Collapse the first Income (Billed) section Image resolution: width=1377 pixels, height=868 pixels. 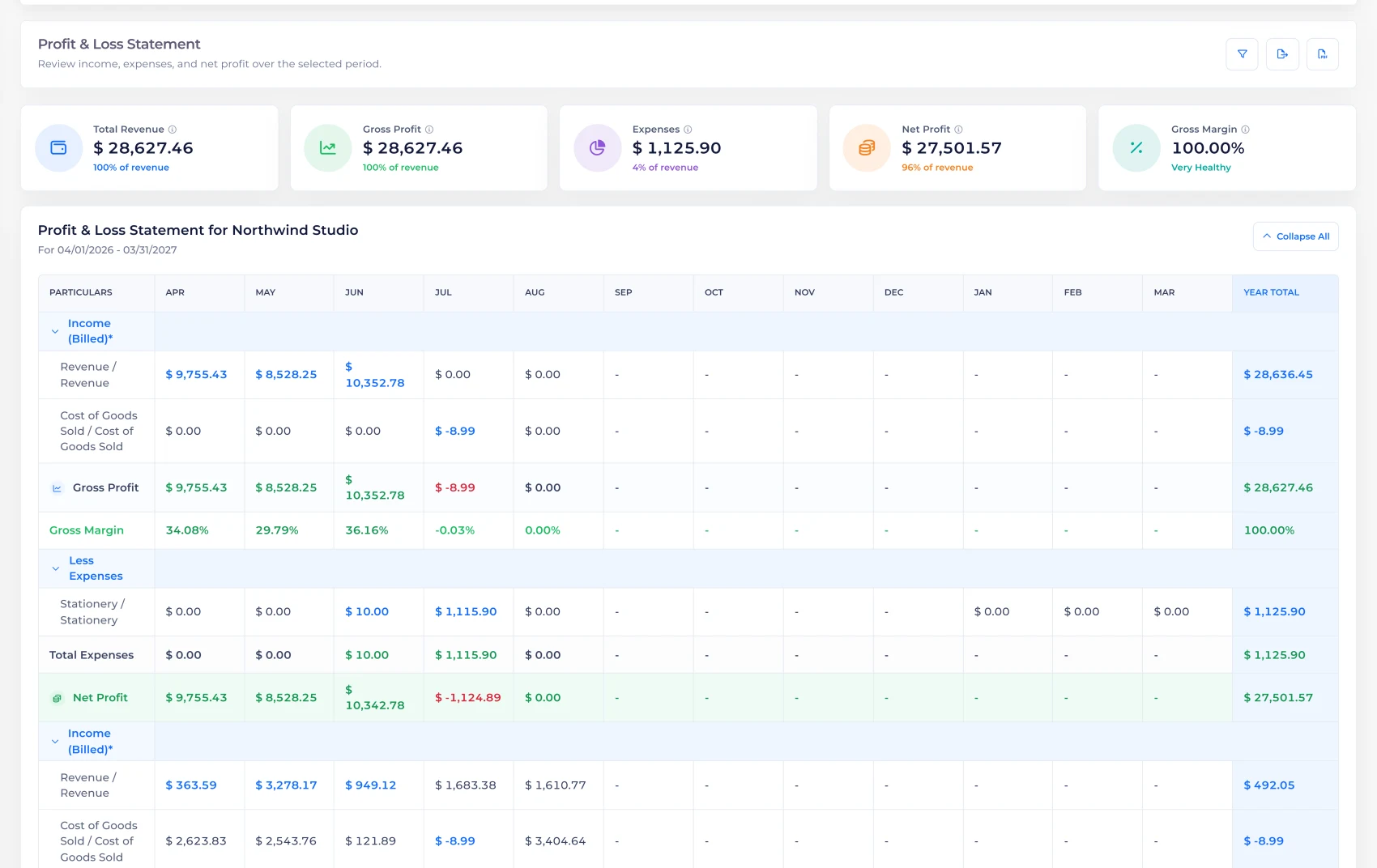click(x=55, y=331)
